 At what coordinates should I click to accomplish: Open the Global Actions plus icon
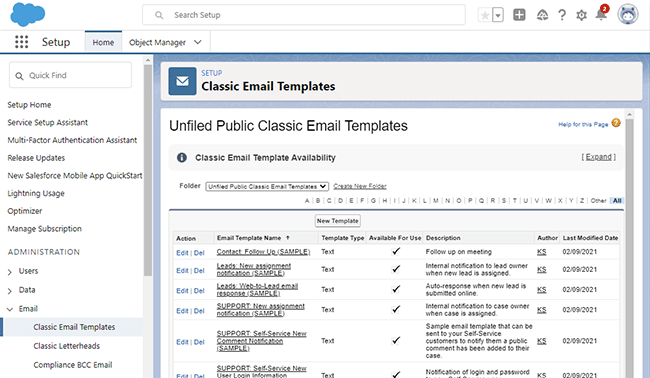[519, 15]
